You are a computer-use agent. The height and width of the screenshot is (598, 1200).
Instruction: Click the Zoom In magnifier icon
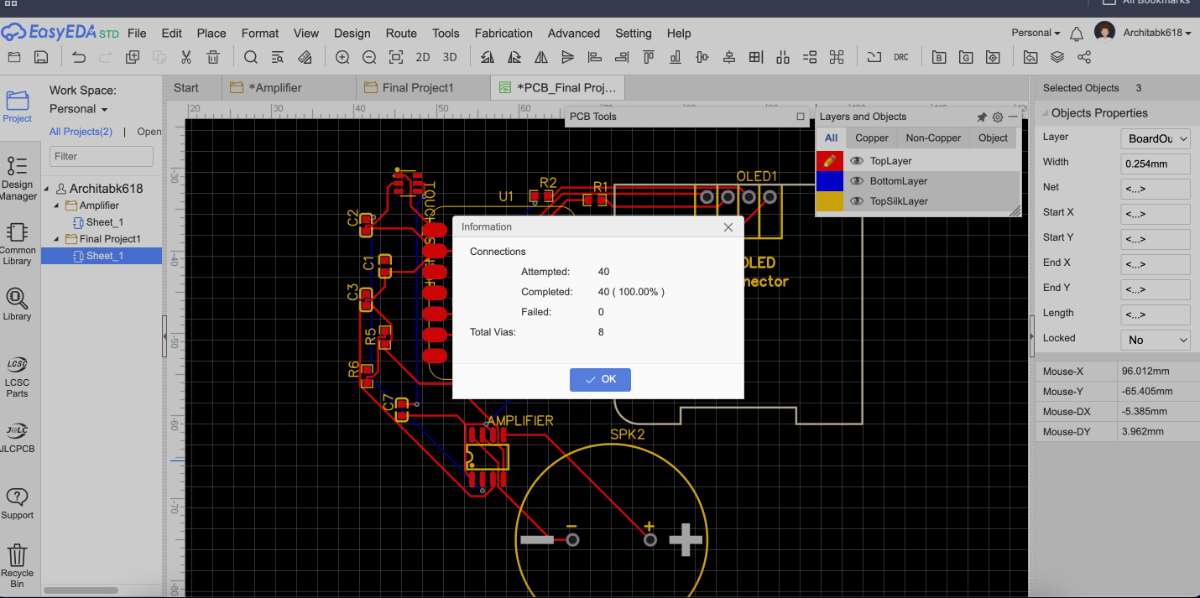[343, 57]
